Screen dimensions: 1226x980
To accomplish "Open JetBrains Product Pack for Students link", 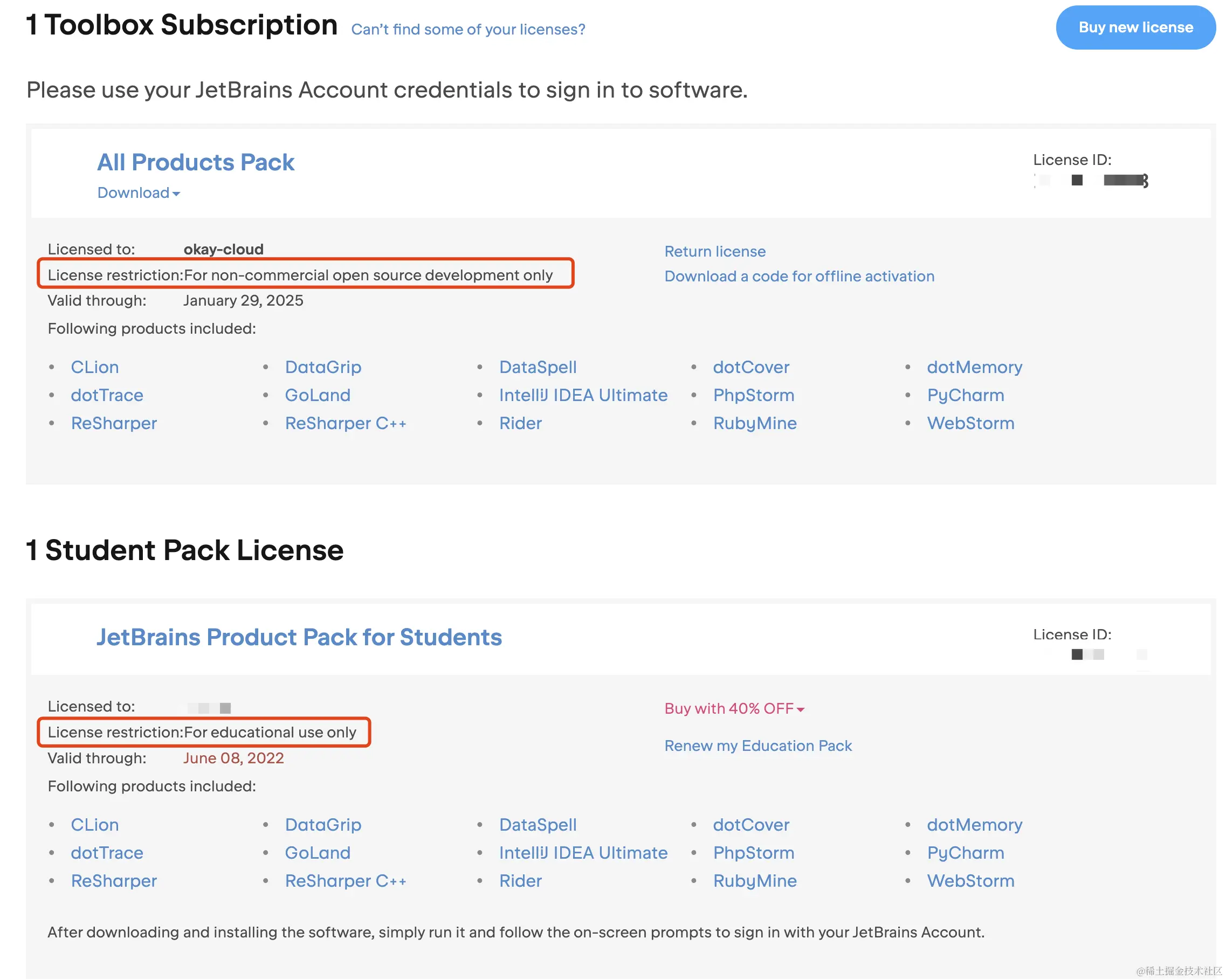I will pyautogui.click(x=299, y=637).
